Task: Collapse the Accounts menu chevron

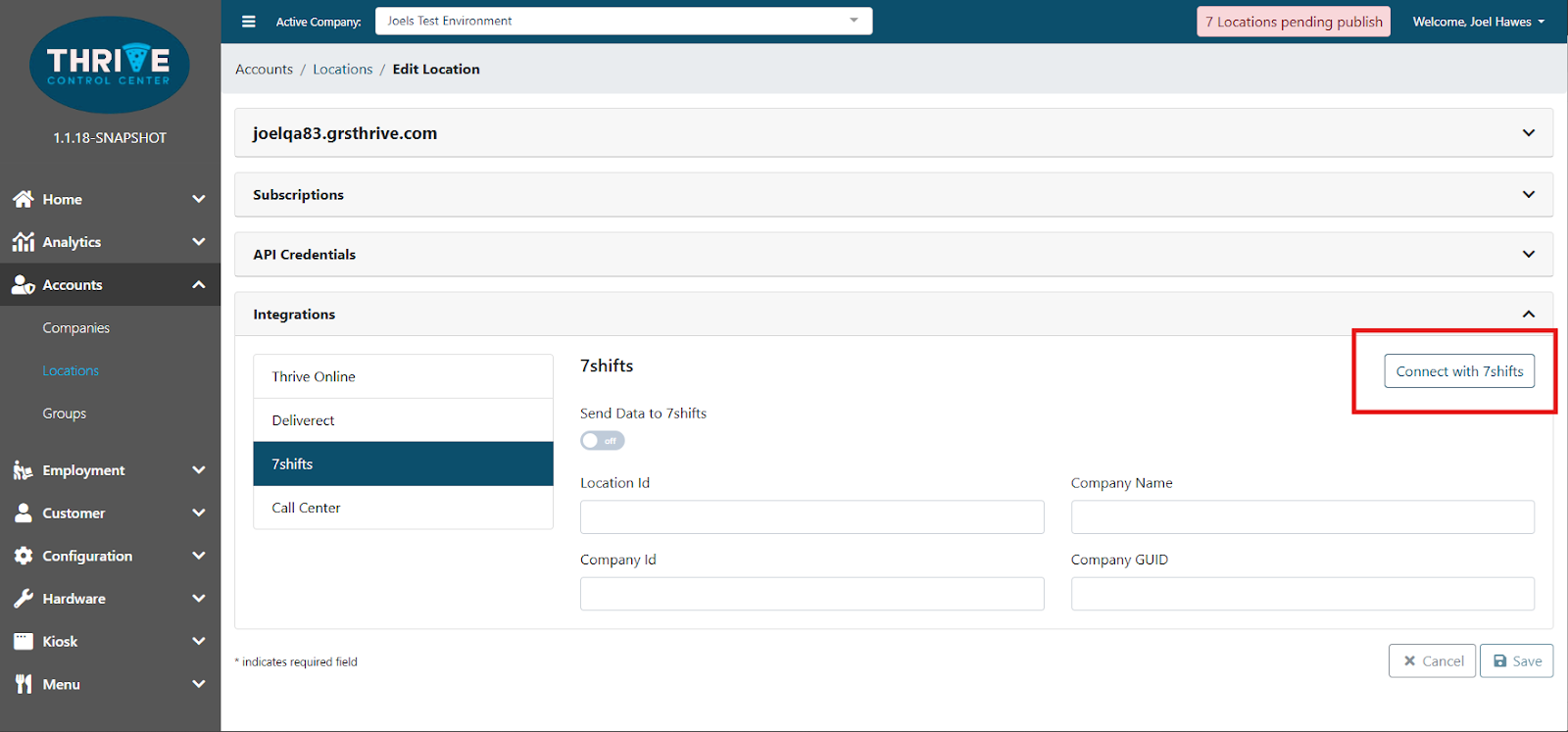Action: click(x=199, y=285)
